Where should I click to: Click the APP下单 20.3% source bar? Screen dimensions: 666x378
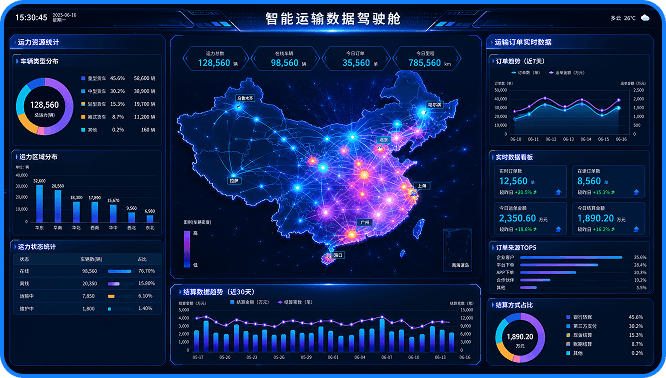coord(548,273)
